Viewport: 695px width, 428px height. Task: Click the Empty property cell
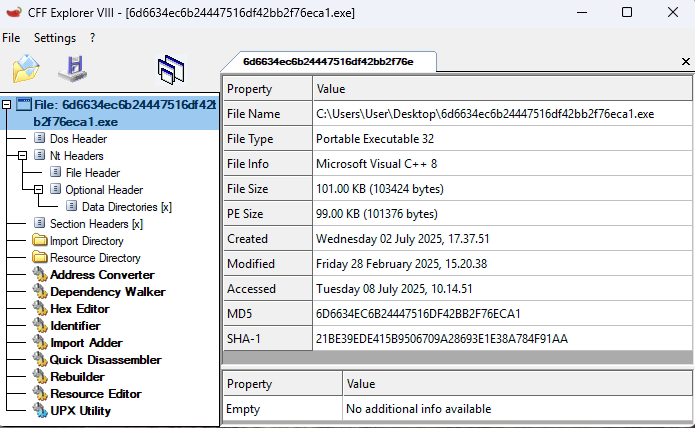[x=282, y=409]
